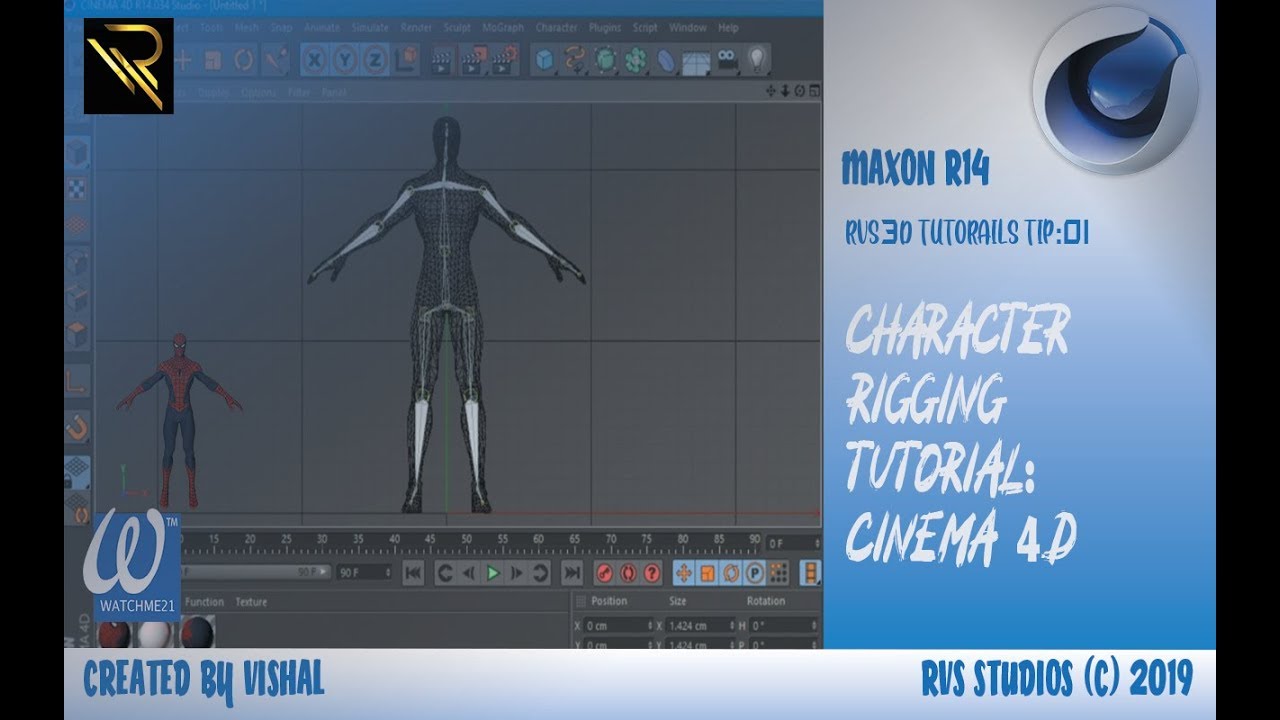Viewport: 1280px width, 720px height.
Task: Select Polygons mode in left toolbar
Action: (77, 335)
